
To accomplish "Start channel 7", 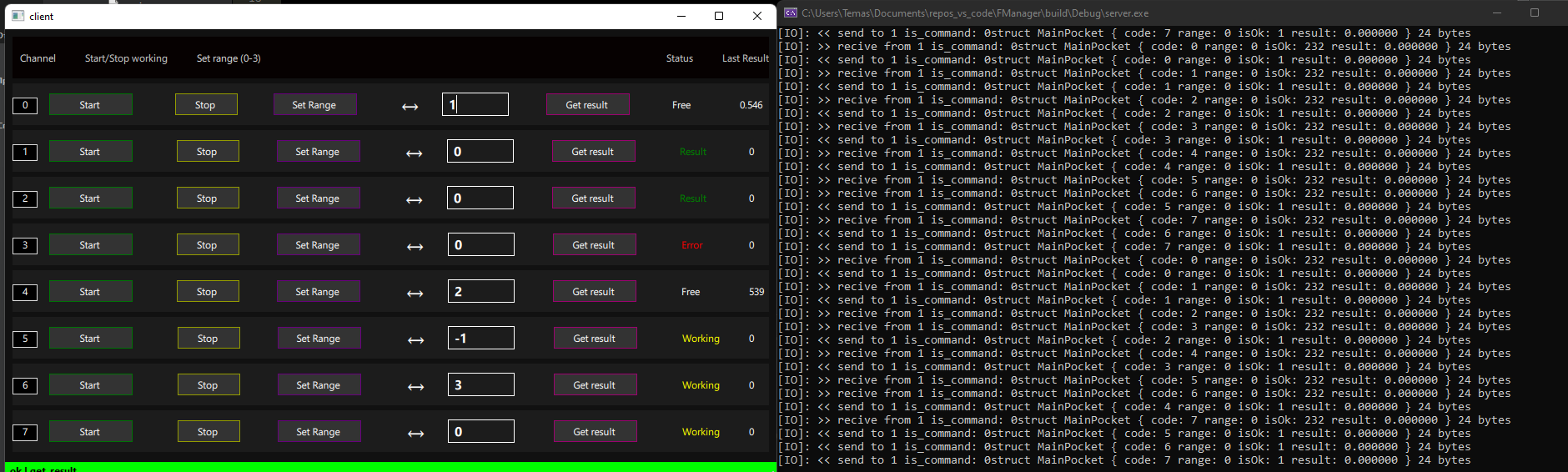I will (90, 431).
